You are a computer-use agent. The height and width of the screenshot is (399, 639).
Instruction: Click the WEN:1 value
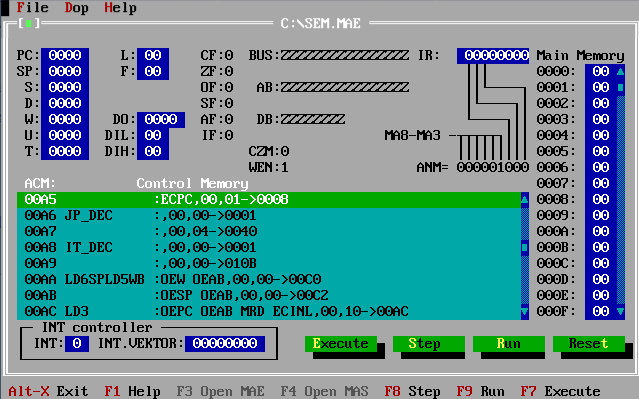(x=269, y=167)
